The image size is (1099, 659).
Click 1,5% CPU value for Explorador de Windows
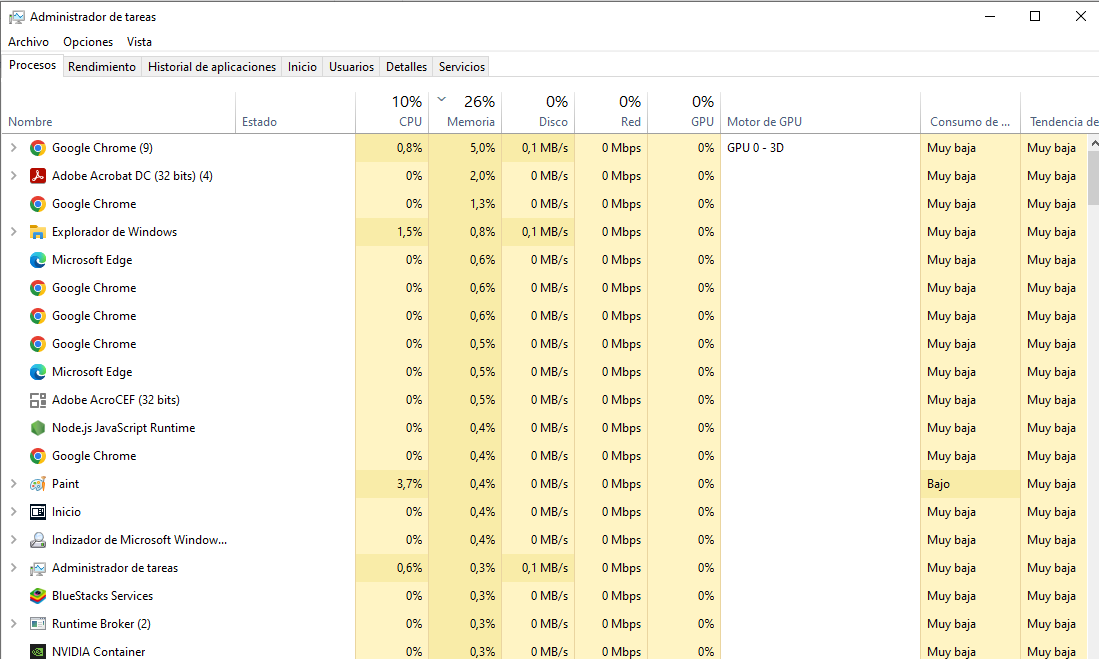(x=409, y=232)
